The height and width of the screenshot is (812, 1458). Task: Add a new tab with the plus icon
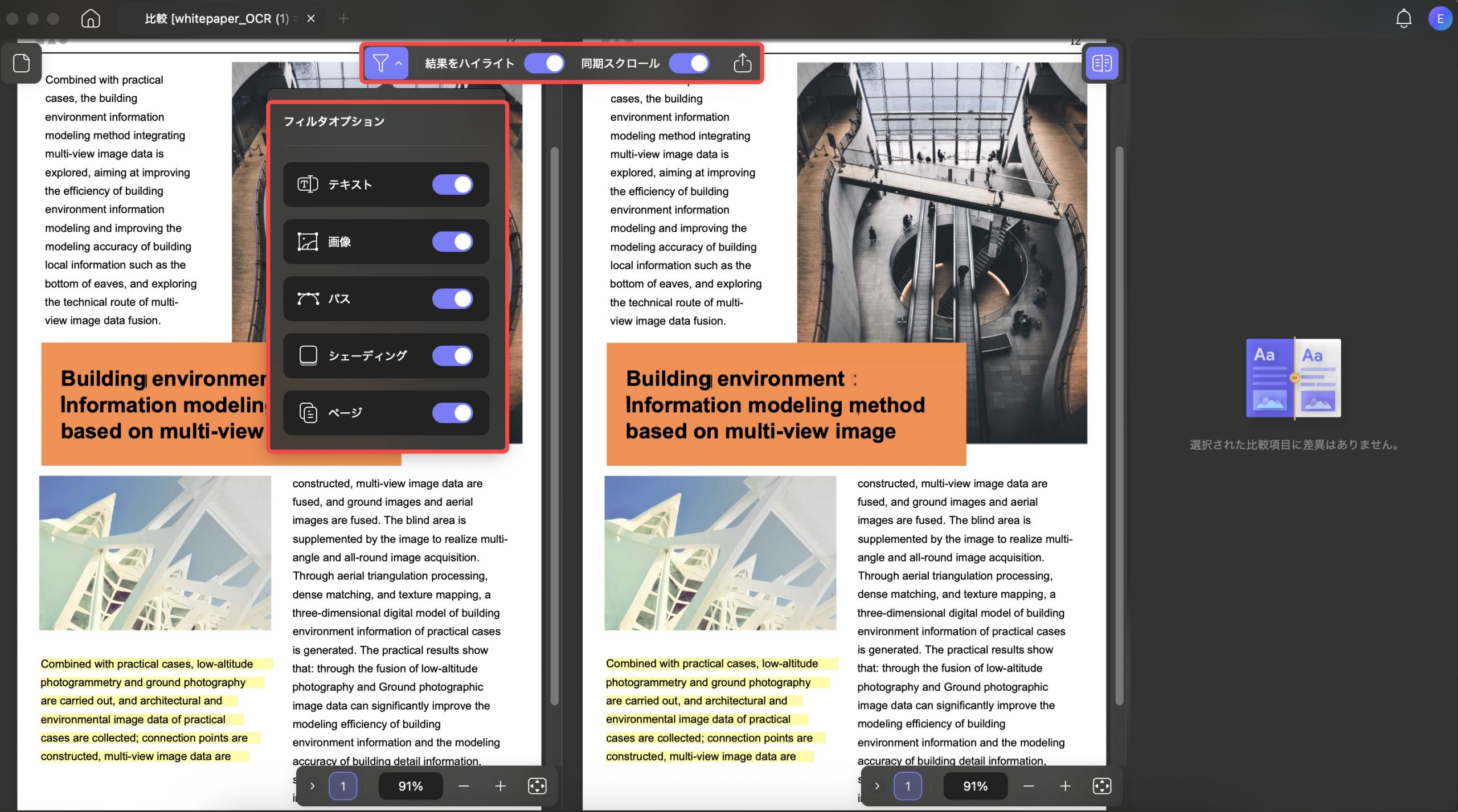tap(343, 19)
